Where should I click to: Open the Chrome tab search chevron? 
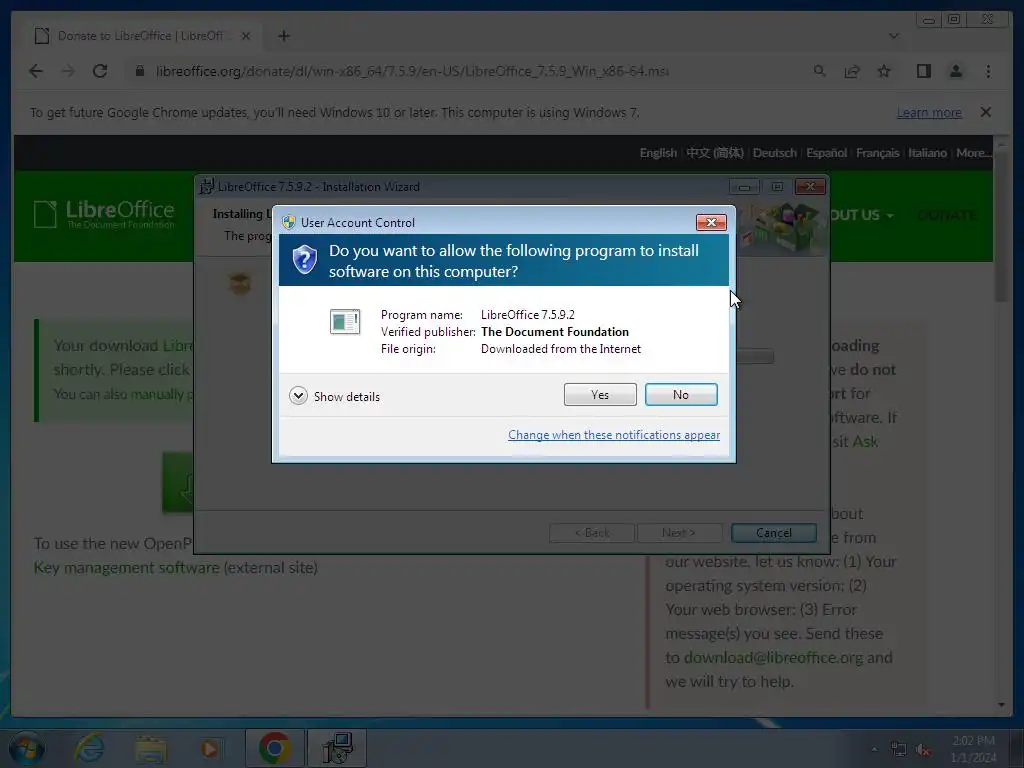pos(894,36)
